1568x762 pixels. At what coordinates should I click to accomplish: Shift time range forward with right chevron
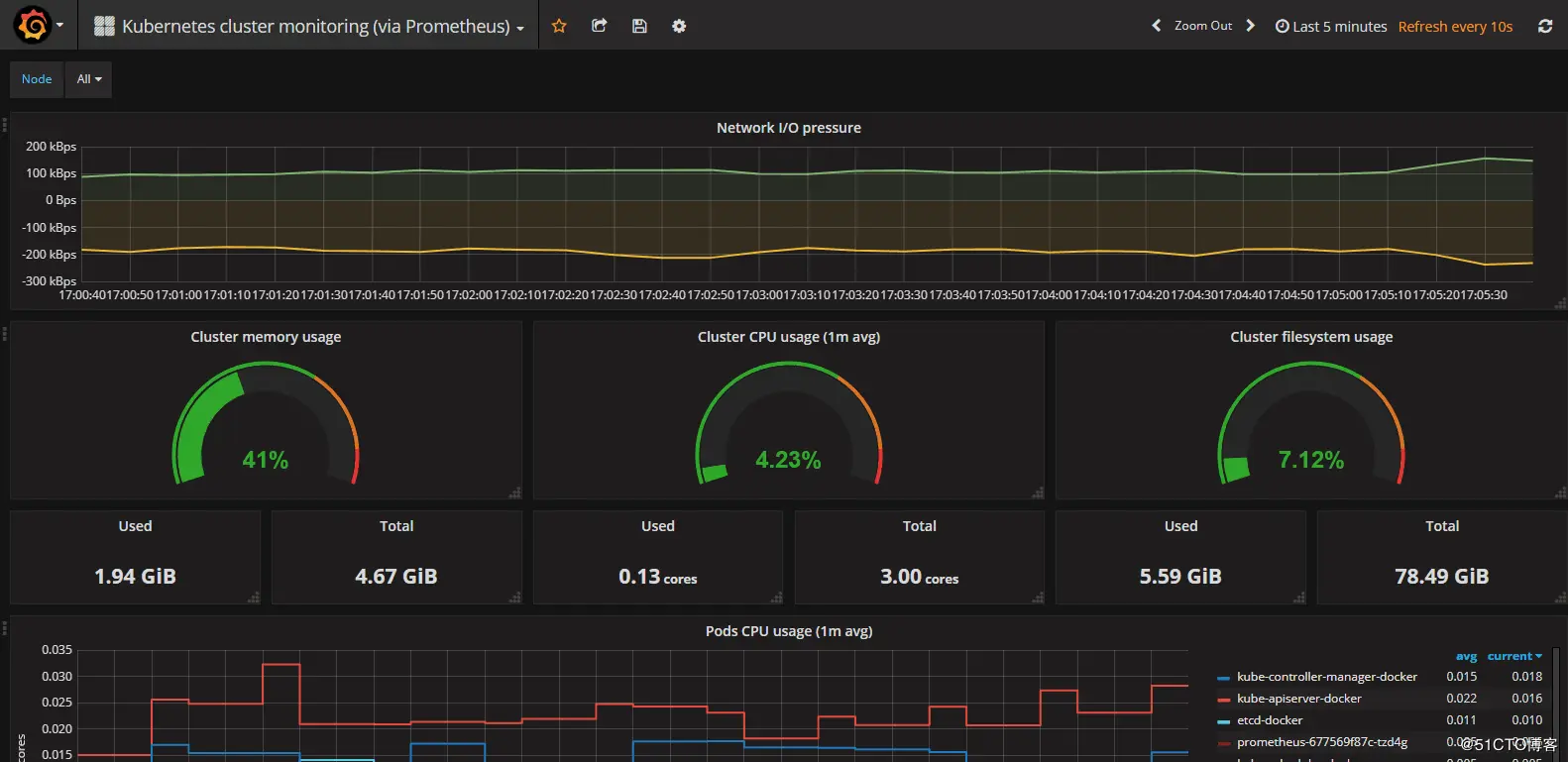tap(1250, 26)
